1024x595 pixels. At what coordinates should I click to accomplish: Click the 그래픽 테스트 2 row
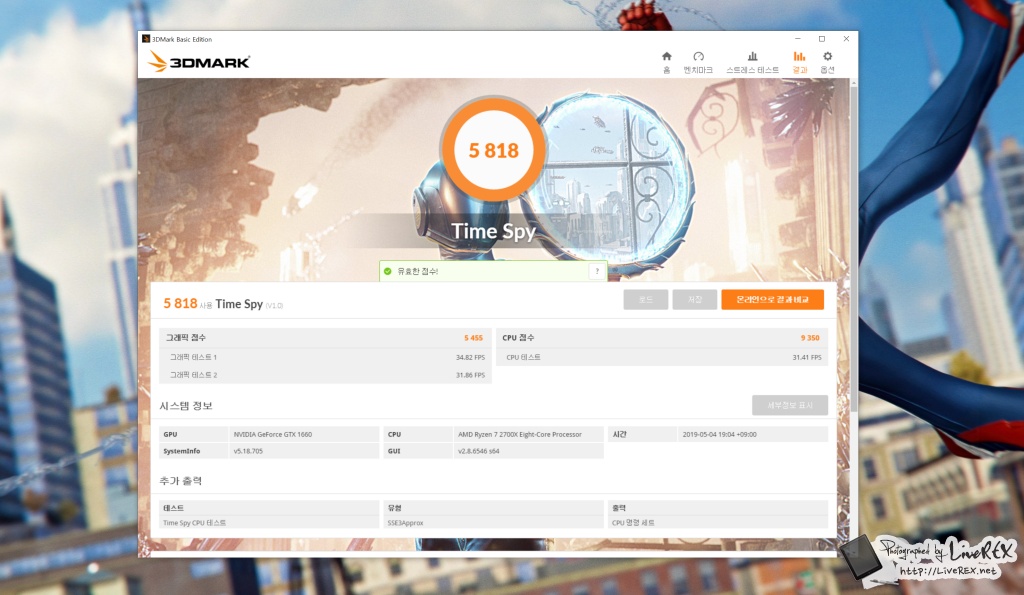click(325, 375)
